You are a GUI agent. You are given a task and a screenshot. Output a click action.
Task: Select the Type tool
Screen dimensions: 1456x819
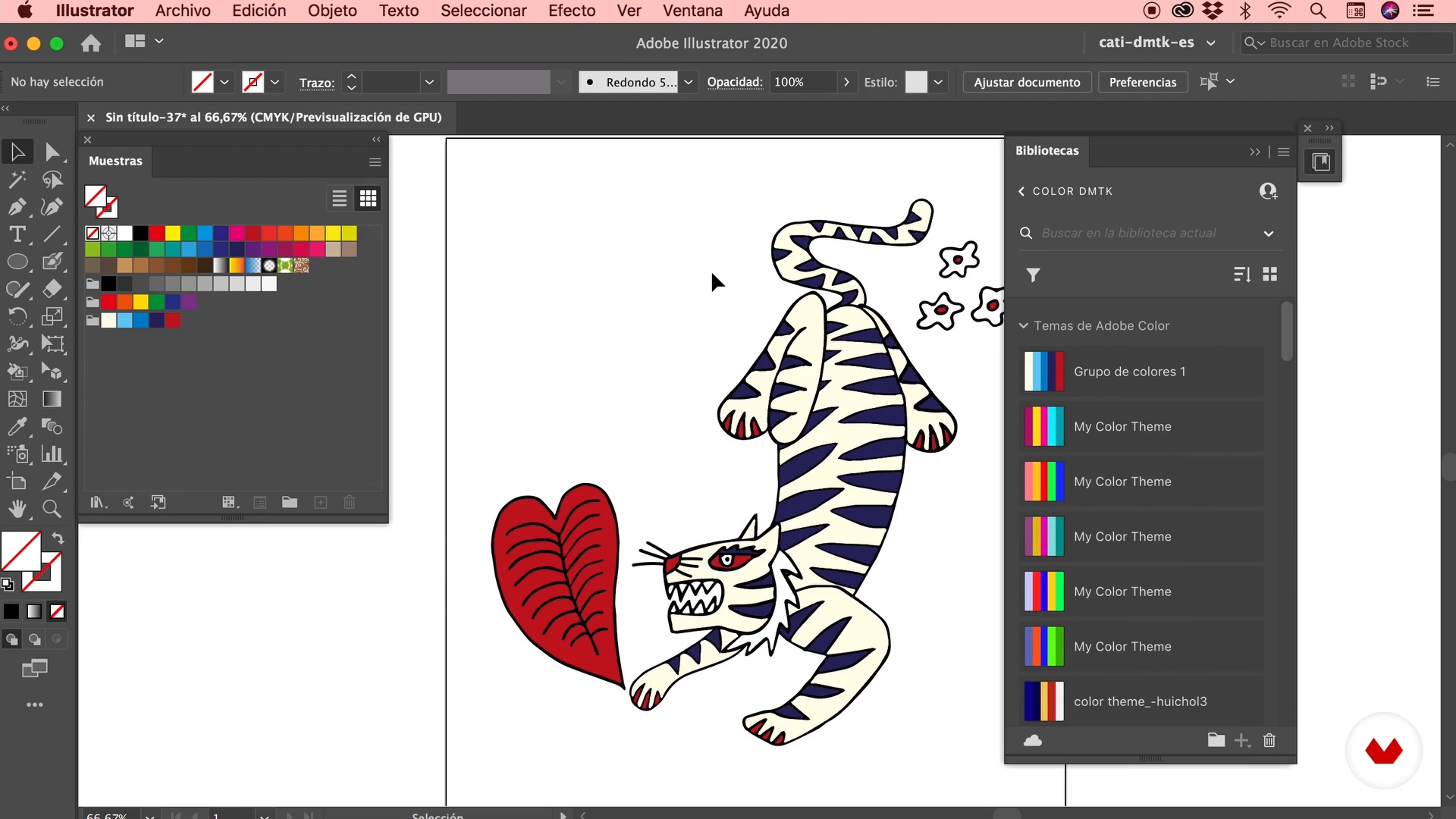(x=17, y=234)
